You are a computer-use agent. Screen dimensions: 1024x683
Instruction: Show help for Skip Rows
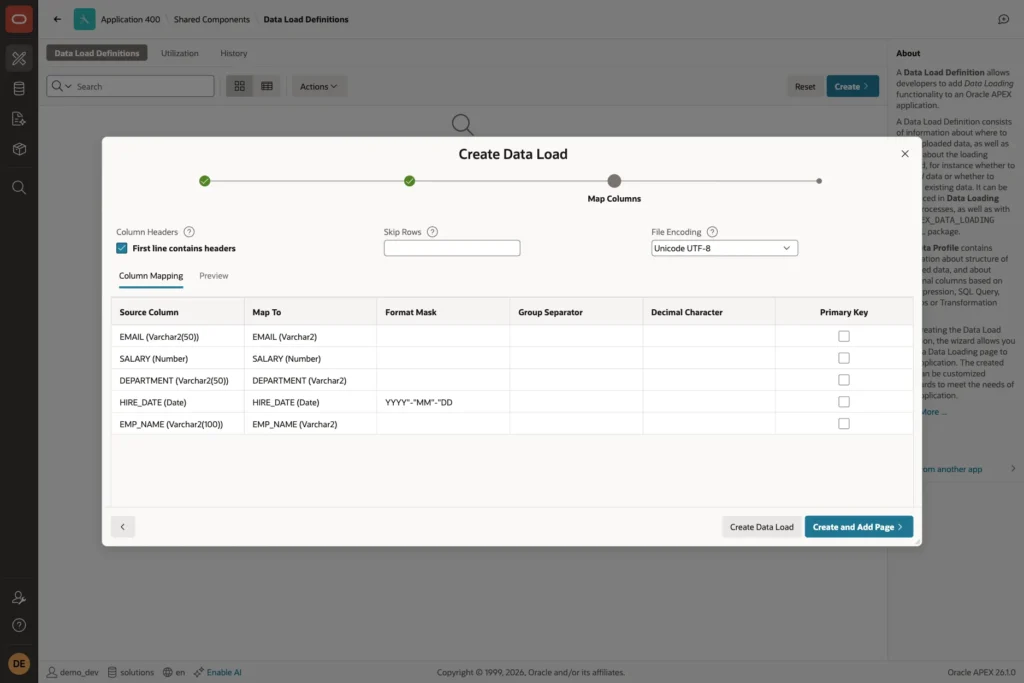pos(432,232)
